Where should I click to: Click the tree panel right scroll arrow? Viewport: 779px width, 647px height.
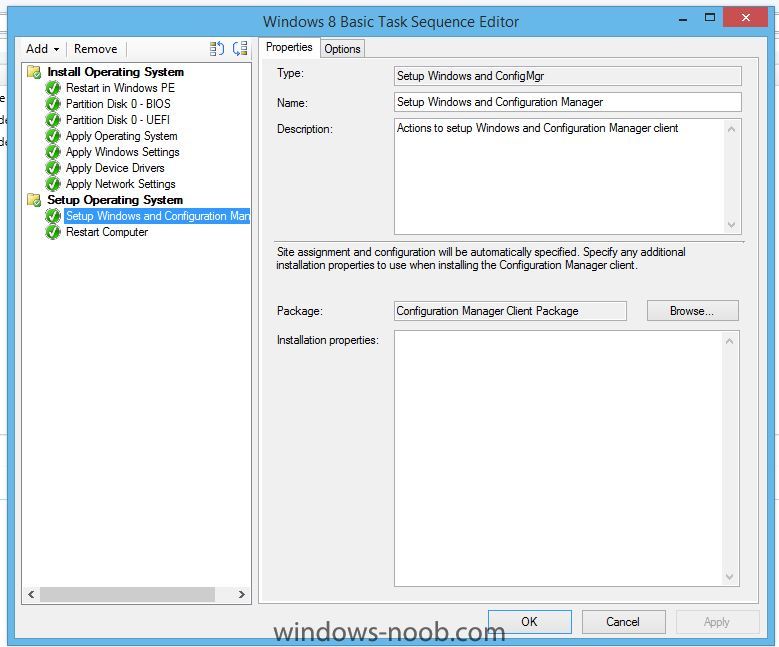[x=241, y=594]
